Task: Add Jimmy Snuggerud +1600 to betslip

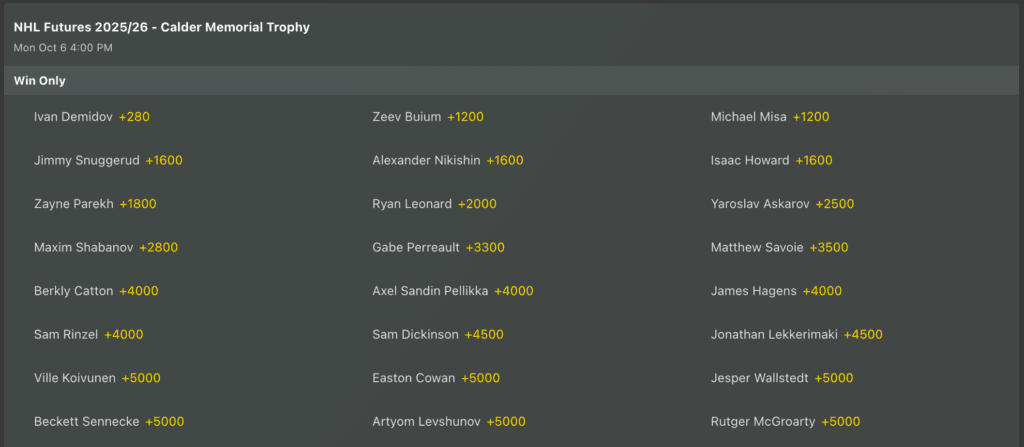Action: (164, 160)
